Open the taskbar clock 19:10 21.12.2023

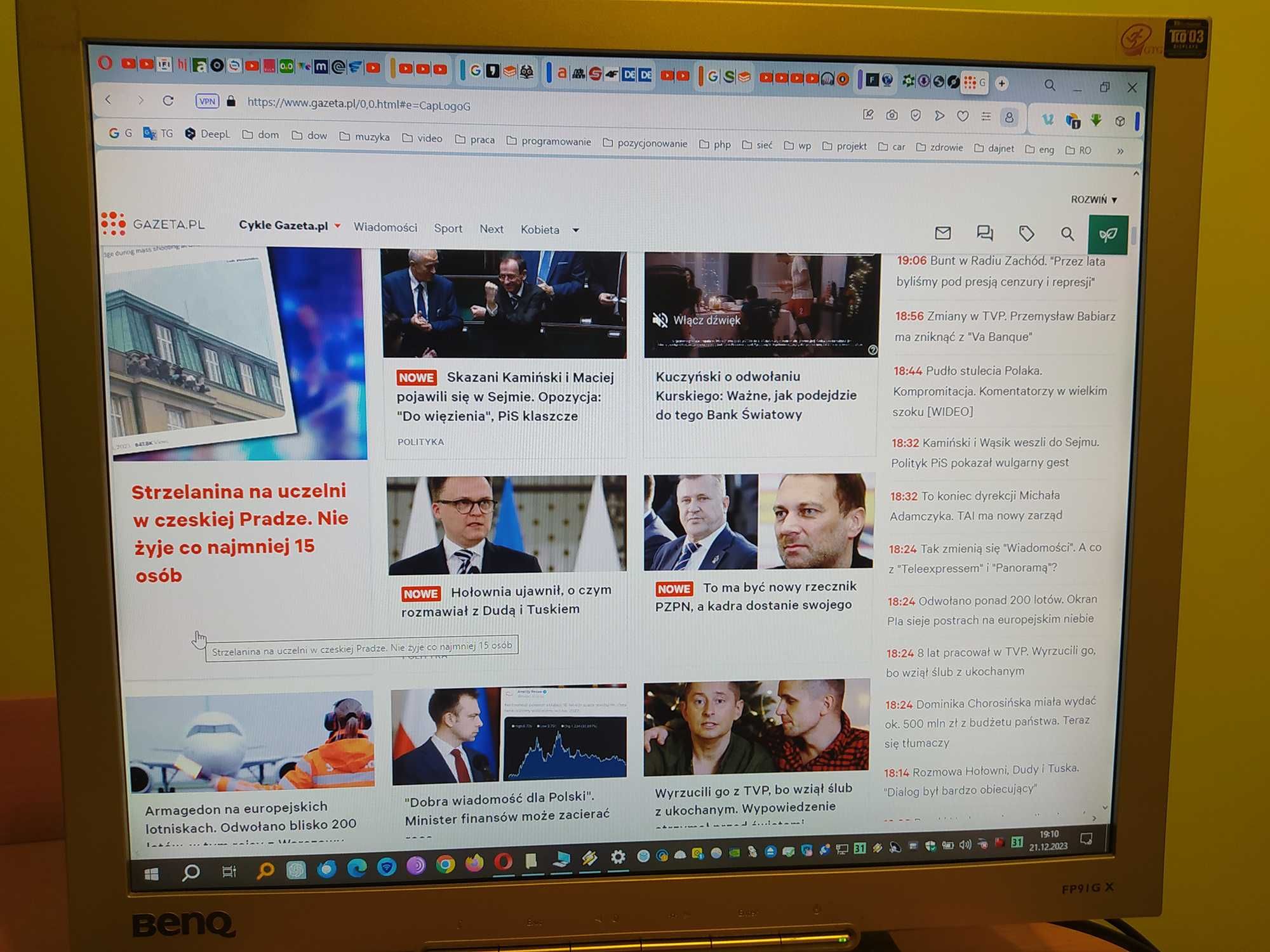coord(1048,840)
